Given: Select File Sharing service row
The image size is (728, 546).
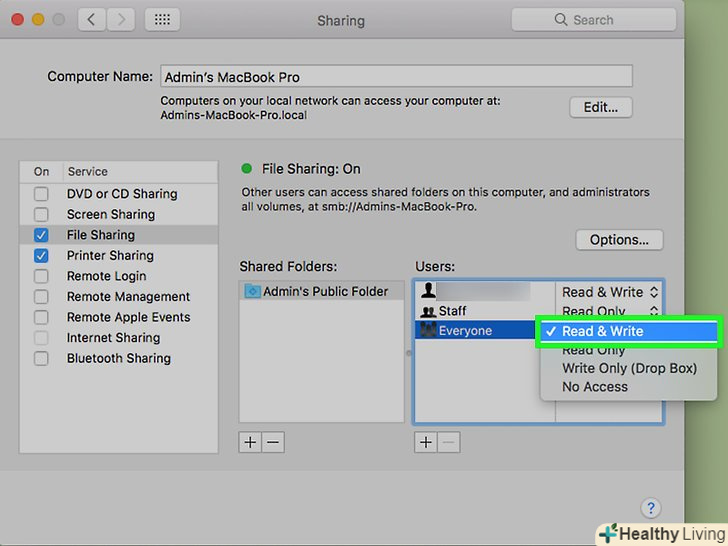Looking at the screenshot, I should (118, 235).
